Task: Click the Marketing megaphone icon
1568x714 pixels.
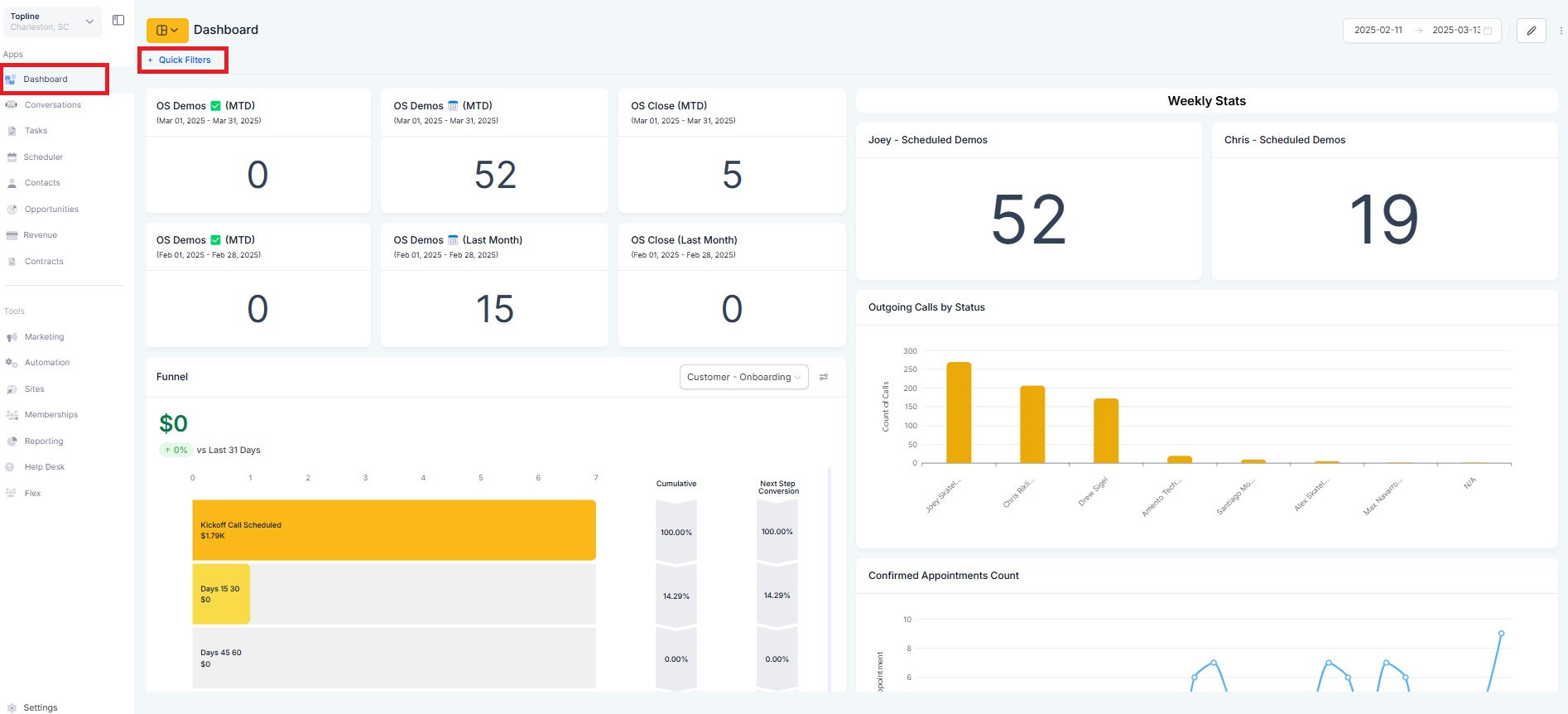Action: click(x=12, y=337)
